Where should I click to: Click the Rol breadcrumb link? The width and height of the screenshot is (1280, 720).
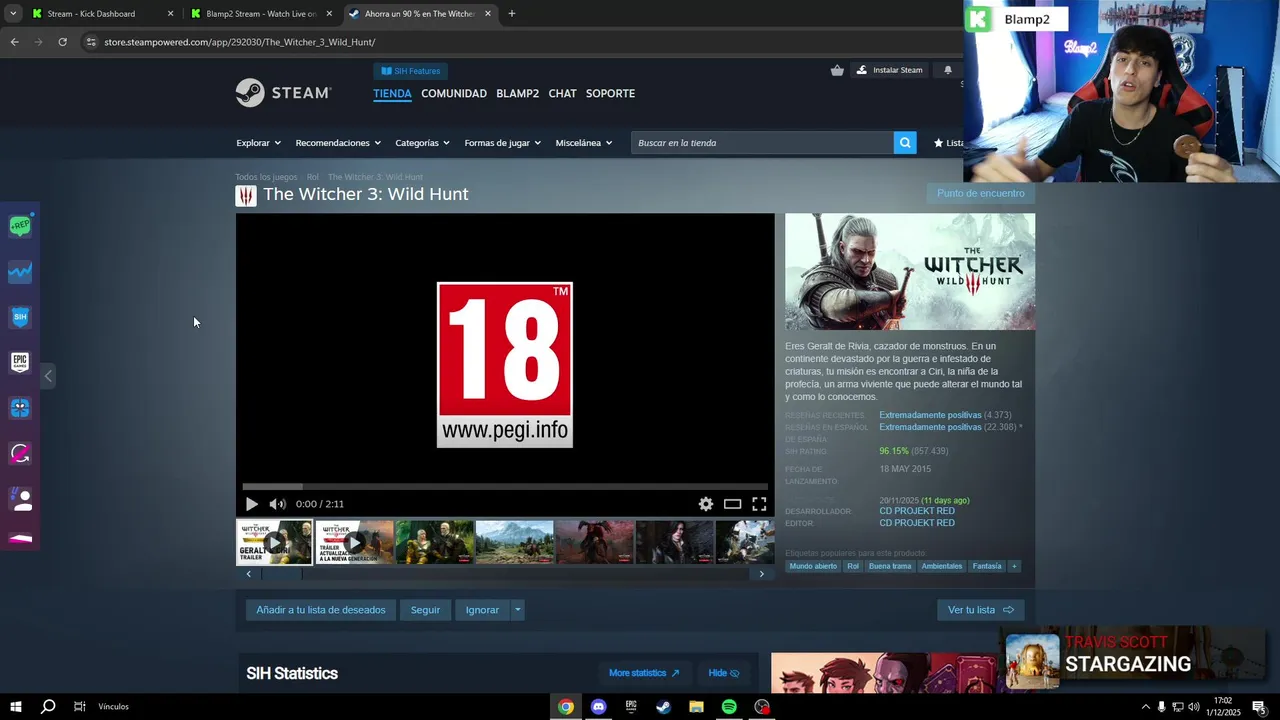(313, 177)
